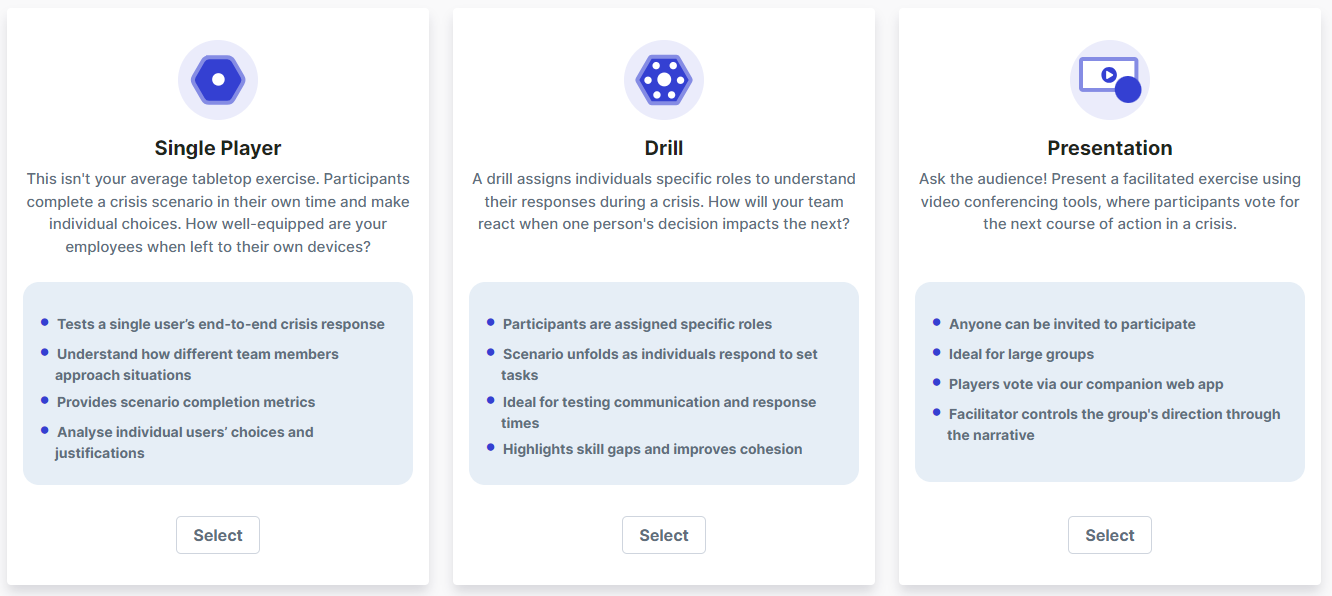1332x596 pixels.
Task: Click the Presentation video screen icon
Action: point(1109,80)
